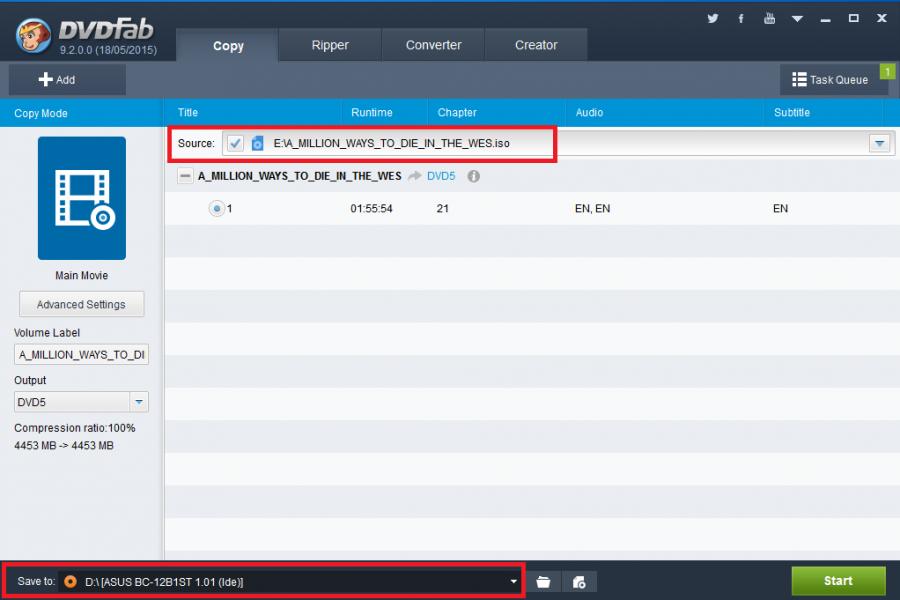Save as ISO image file icon
The height and width of the screenshot is (600, 900).
(x=579, y=582)
